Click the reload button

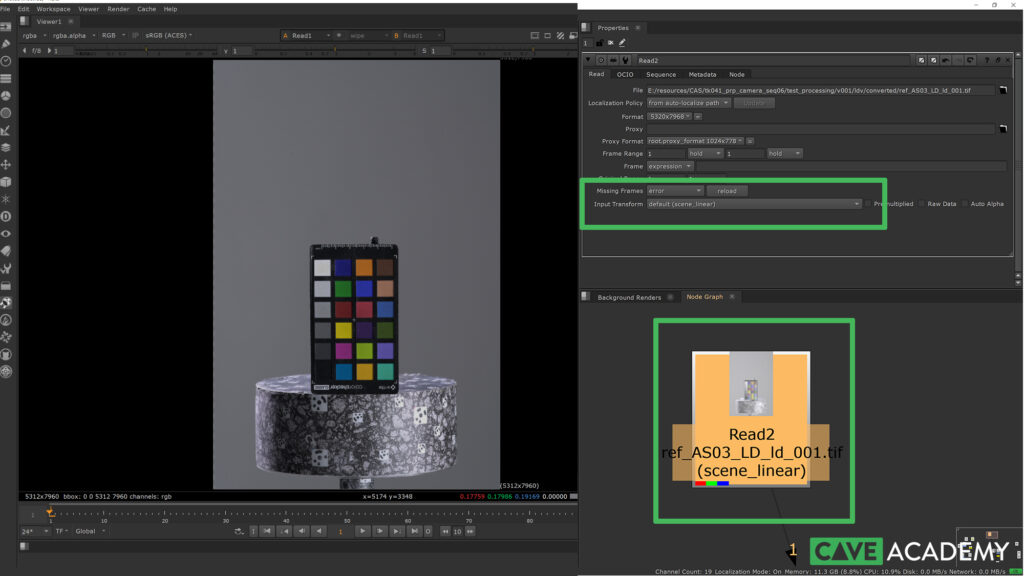click(726, 190)
